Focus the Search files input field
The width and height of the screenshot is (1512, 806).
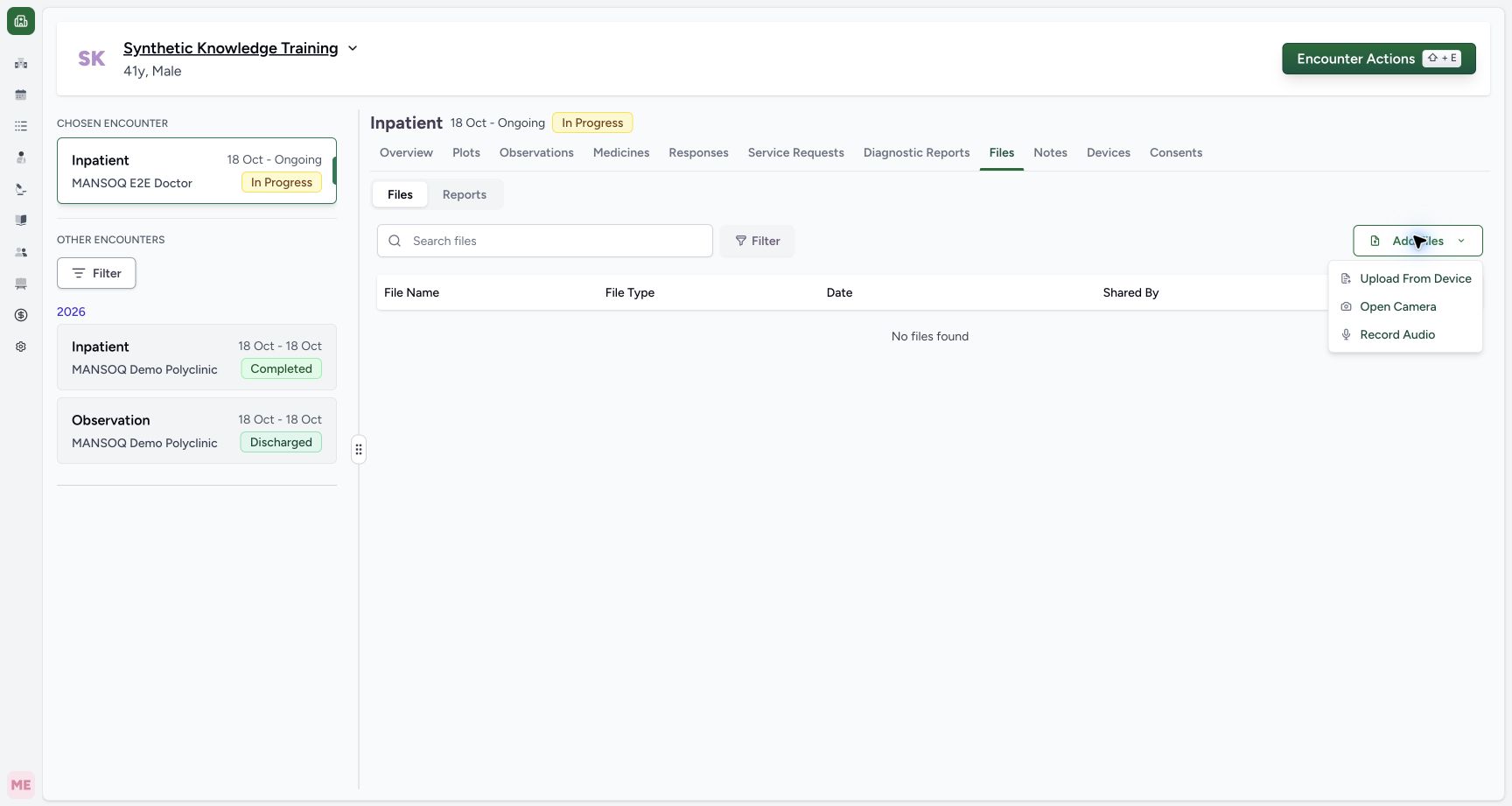click(545, 241)
